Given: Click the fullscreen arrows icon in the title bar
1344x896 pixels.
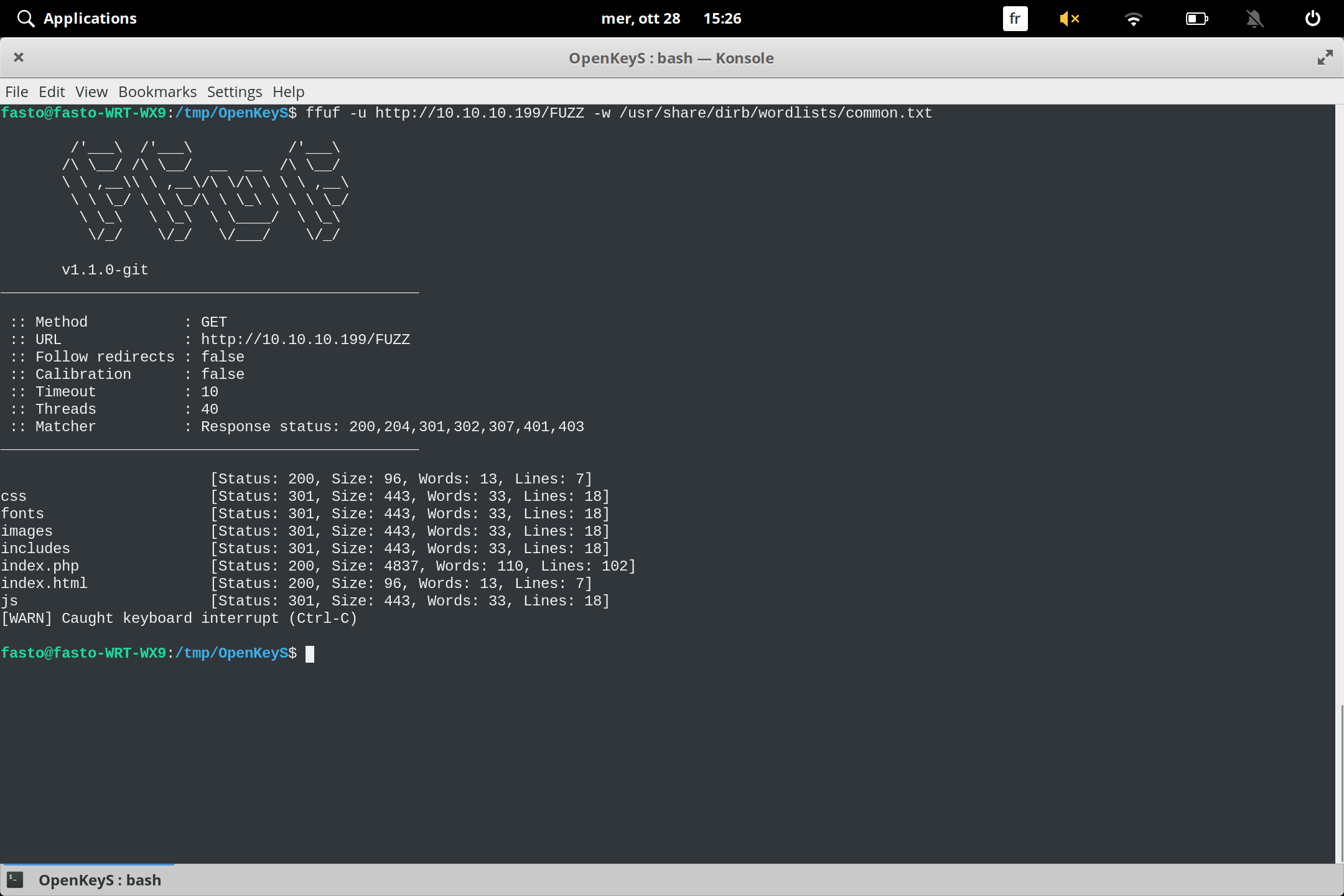Looking at the screenshot, I should coord(1325,57).
